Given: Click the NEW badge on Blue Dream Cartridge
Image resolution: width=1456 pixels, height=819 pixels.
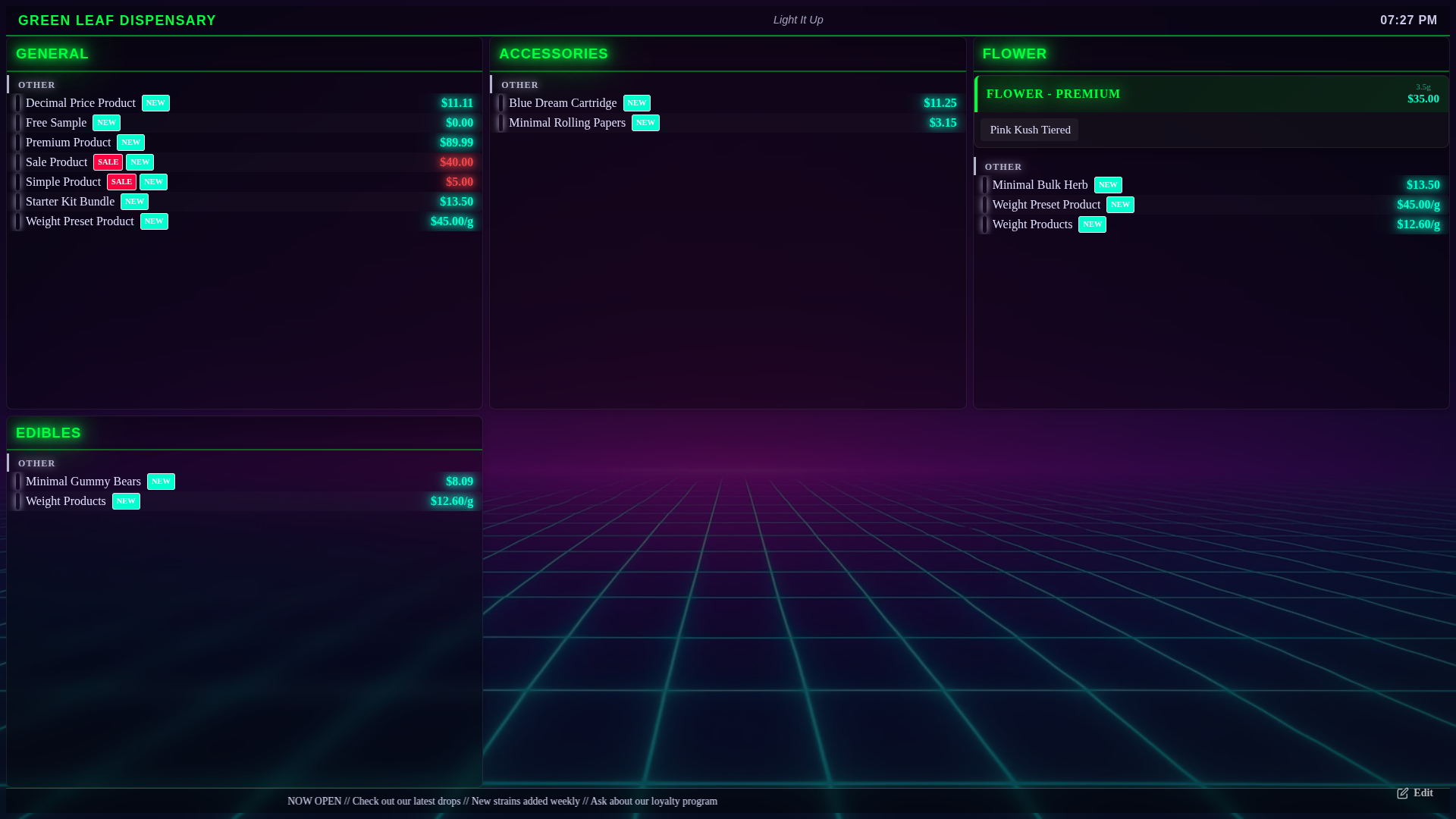Looking at the screenshot, I should pyautogui.click(x=636, y=103).
